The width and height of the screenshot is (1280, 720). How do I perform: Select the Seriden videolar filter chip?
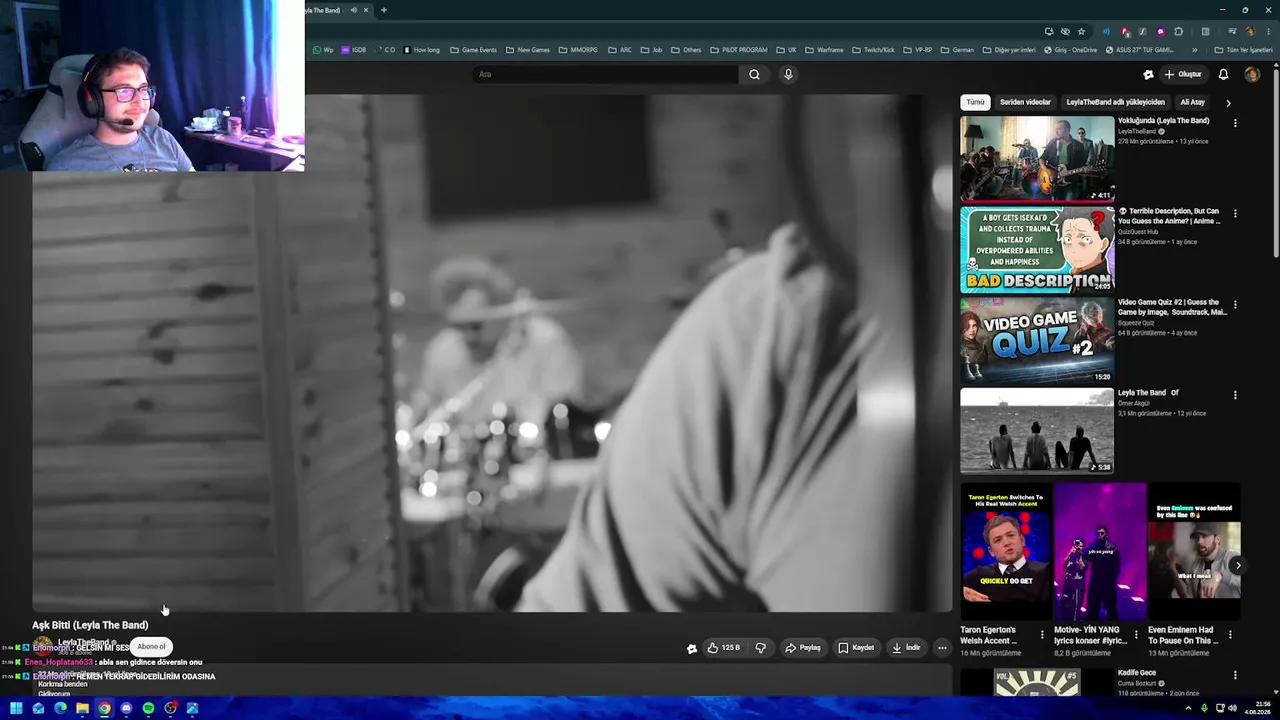coord(1025,102)
